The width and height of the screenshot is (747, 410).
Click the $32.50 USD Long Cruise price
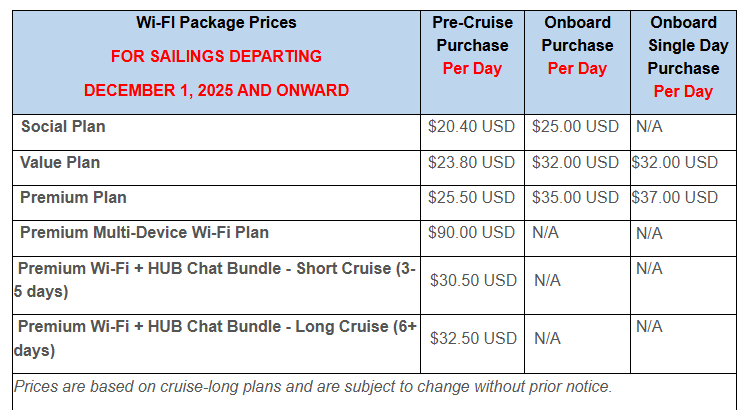click(472, 339)
